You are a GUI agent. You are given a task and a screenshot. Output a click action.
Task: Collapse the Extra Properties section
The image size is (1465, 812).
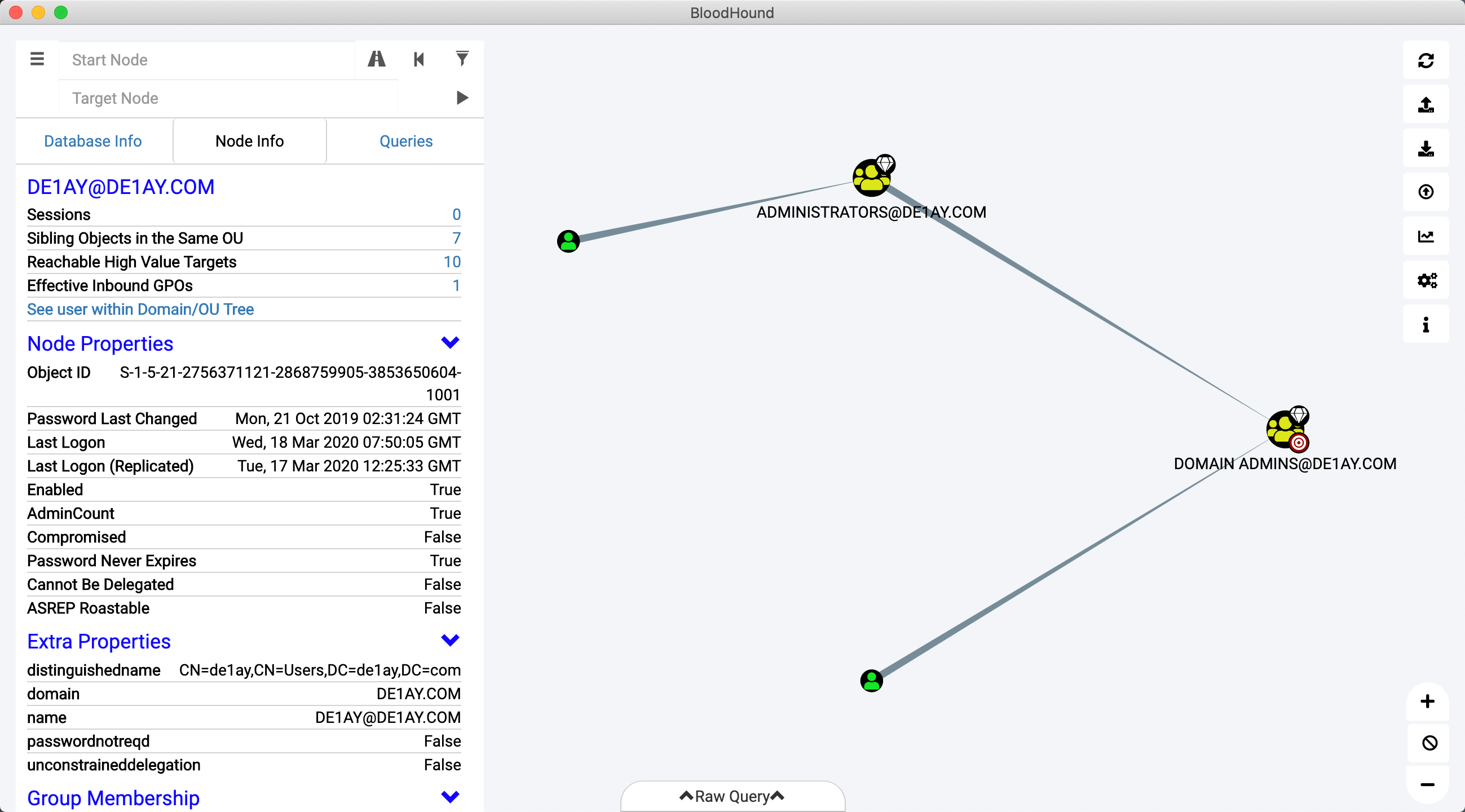pos(450,641)
